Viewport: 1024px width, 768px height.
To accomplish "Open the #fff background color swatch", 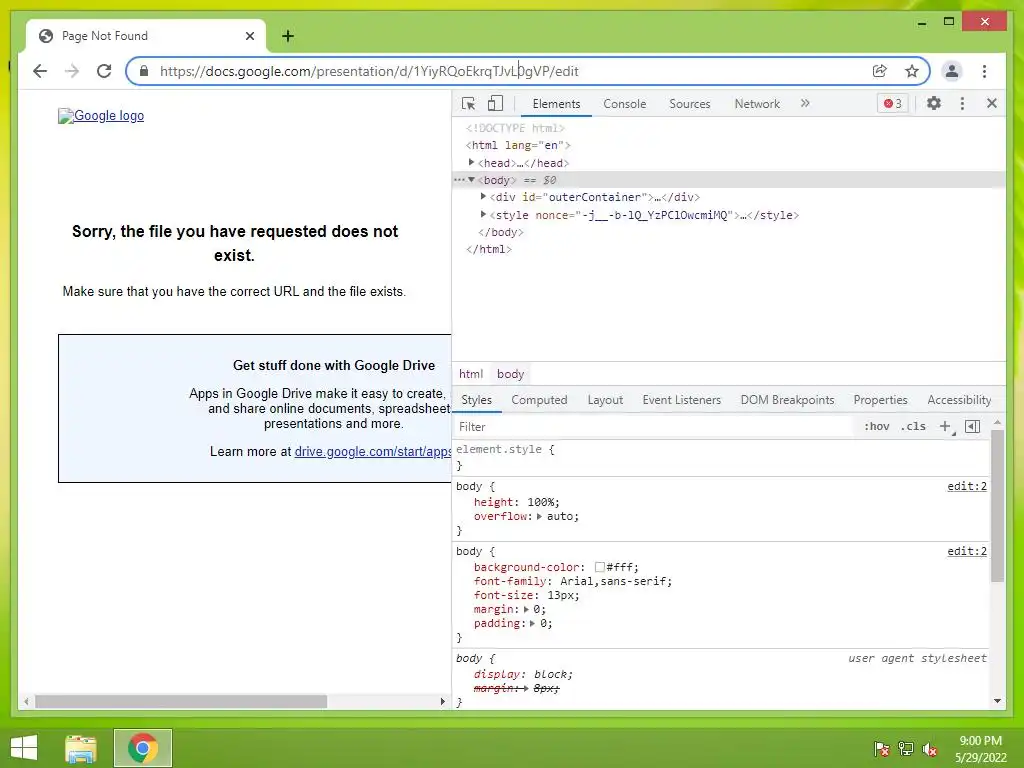I will coord(600,567).
